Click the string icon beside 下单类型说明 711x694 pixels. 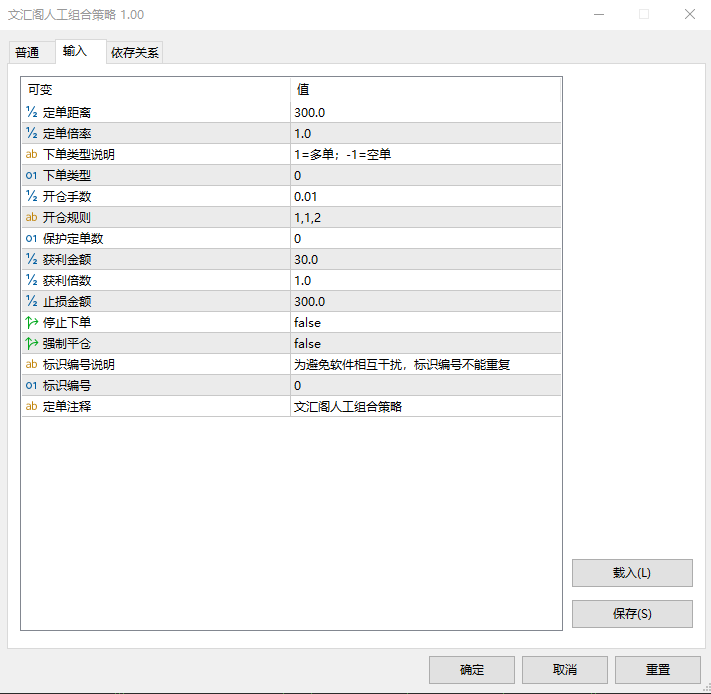click(31, 155)
